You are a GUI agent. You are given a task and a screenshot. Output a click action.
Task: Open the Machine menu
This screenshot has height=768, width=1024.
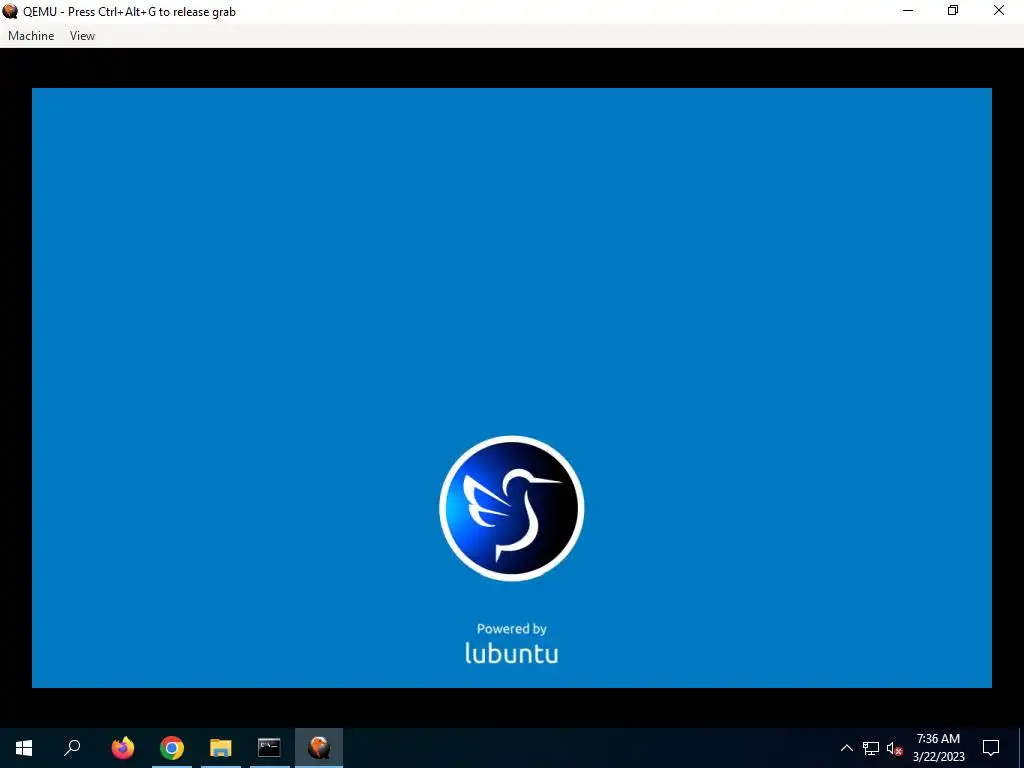31,36
